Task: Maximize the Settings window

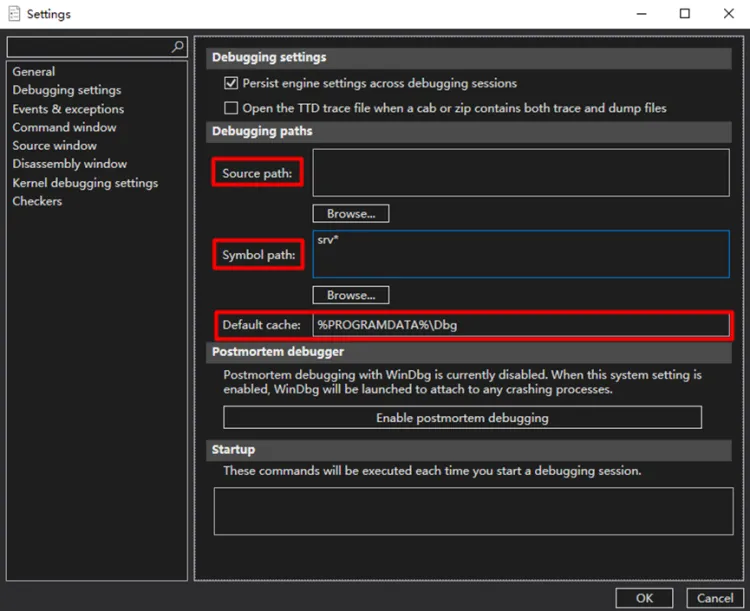Action: pos(685,14)
